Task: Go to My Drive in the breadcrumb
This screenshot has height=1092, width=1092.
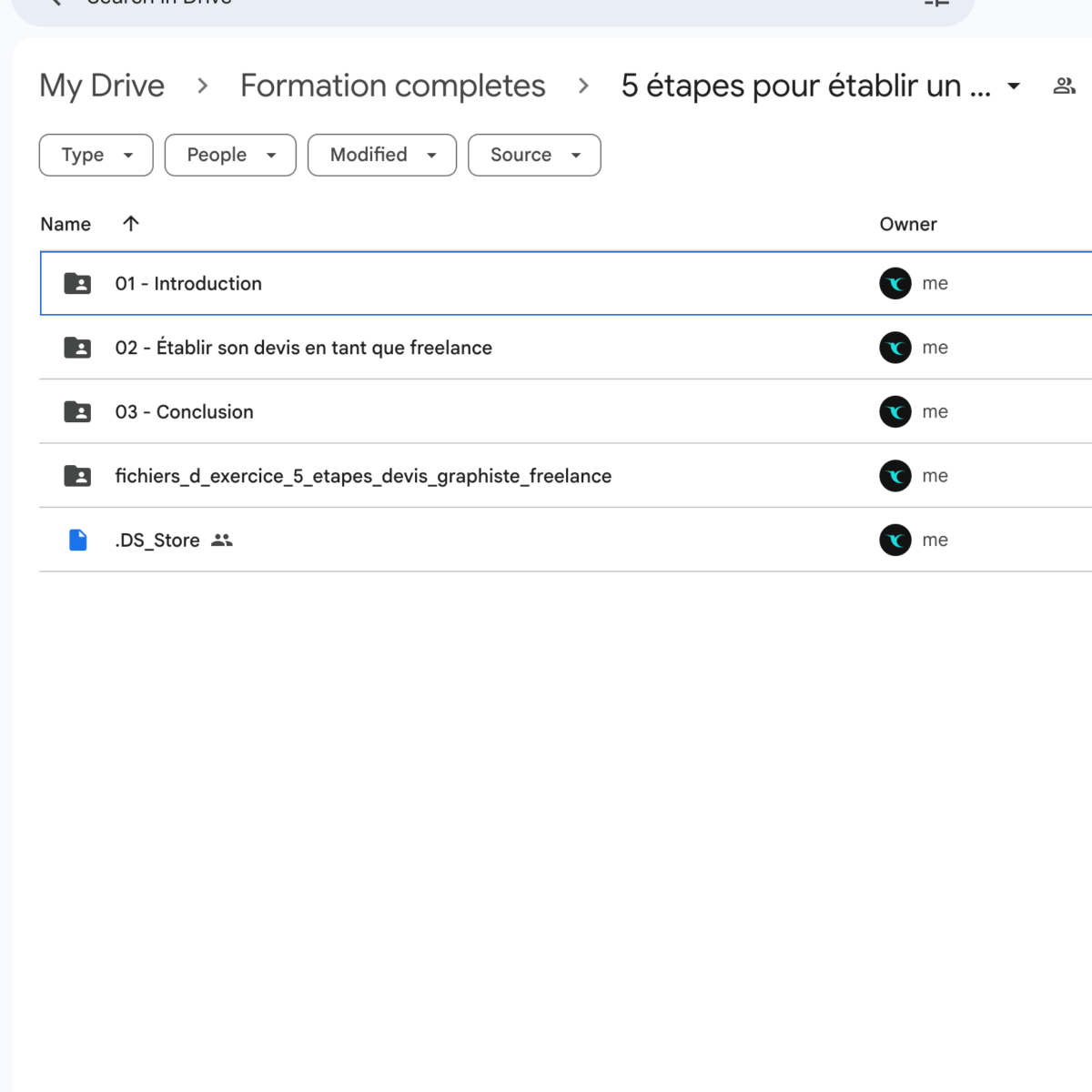Action: [x=102, y=86]
